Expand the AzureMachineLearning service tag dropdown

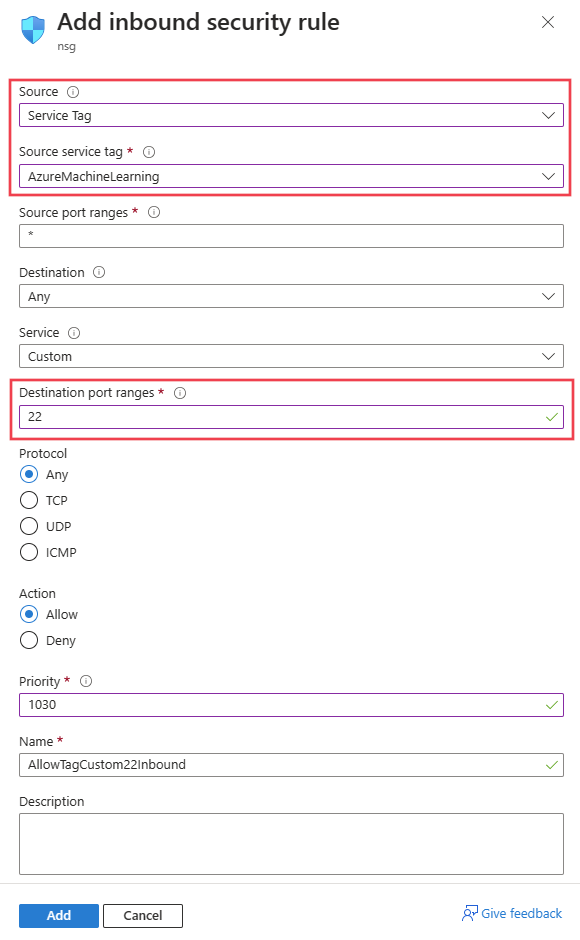coord(291,176)
